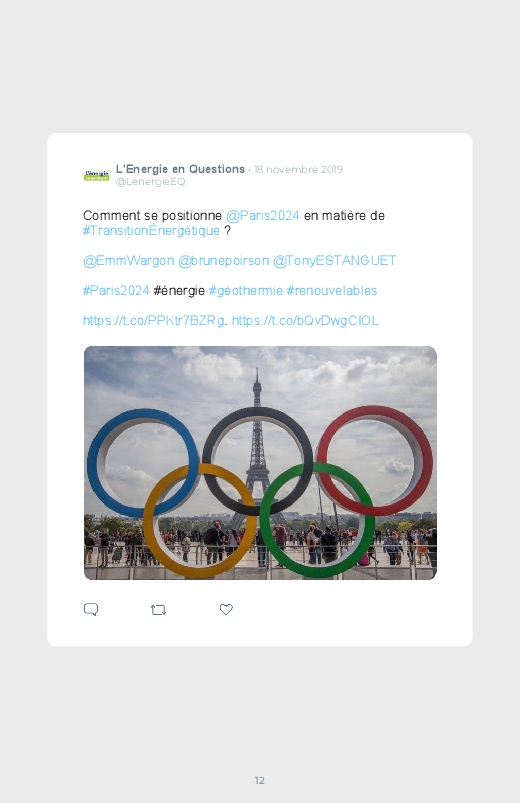Follow the t.co/bQvDwgCIOL link
The width and height of the screenshot is (520, 803).
305,321
